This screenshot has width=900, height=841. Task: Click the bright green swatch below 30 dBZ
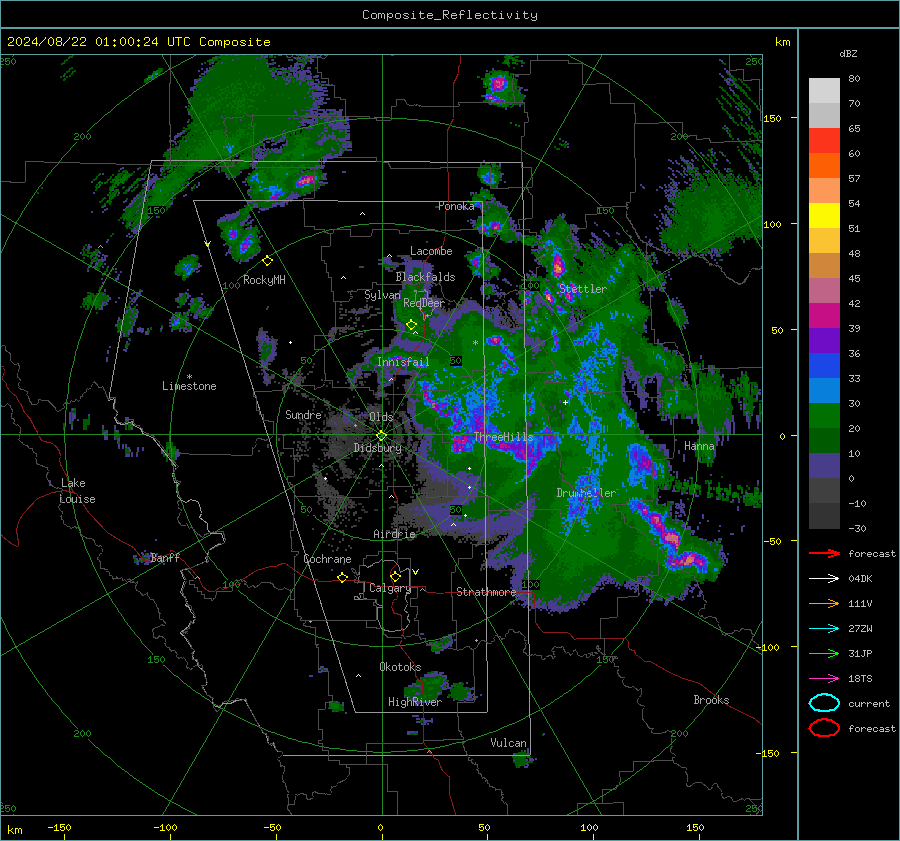pos(824,416)
